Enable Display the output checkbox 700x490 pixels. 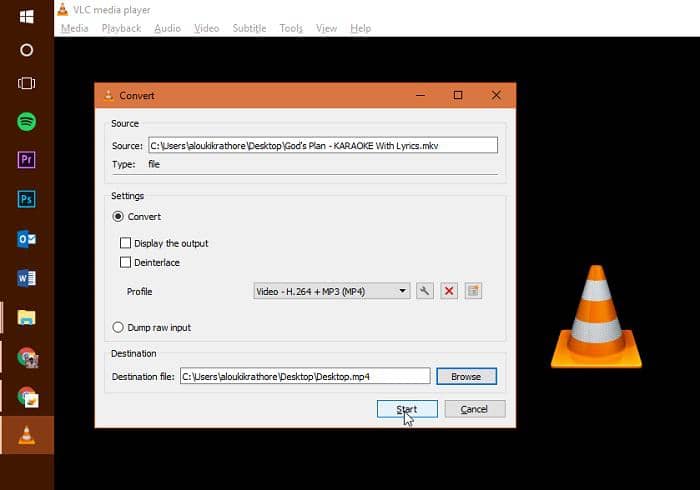[126, 243]
